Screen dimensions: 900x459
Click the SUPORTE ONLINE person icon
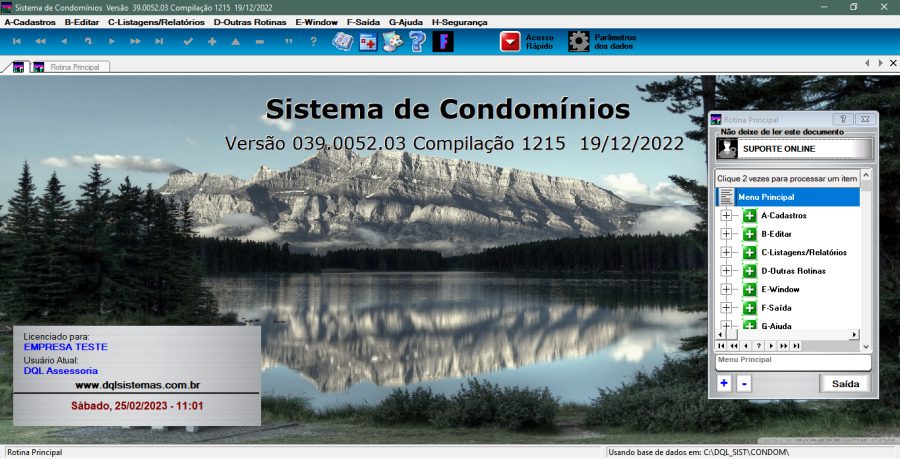pyautogui.click(x=727, y=148)
